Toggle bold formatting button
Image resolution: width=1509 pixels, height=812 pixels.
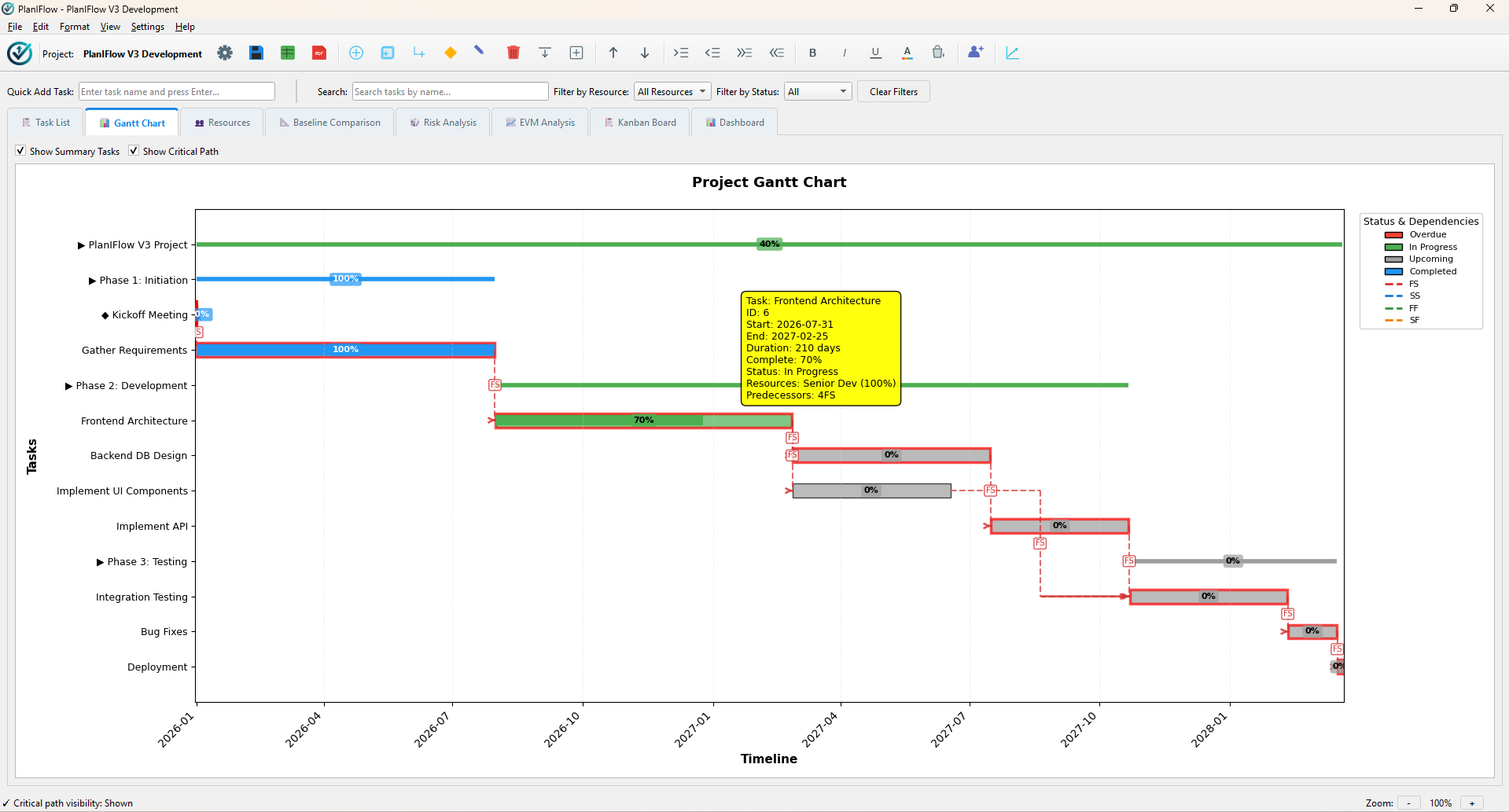pos(813,53)
